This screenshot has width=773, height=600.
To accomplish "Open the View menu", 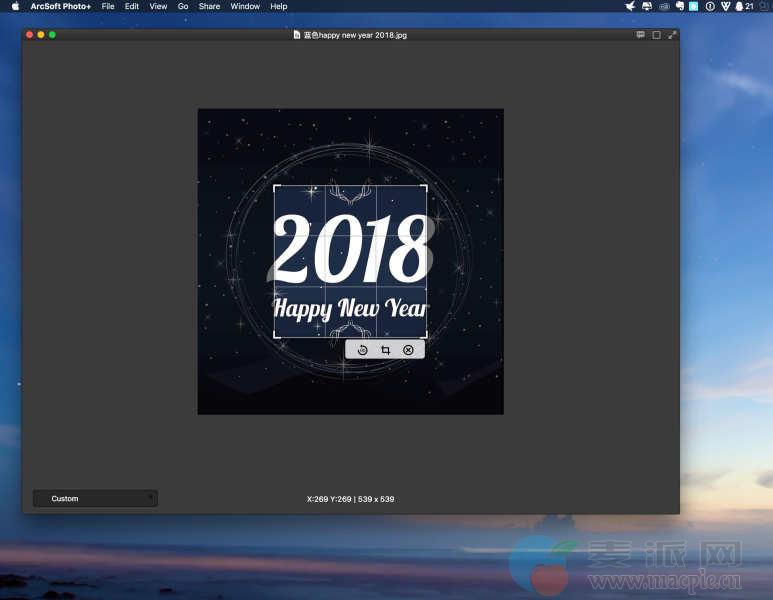I will (158, 6).
